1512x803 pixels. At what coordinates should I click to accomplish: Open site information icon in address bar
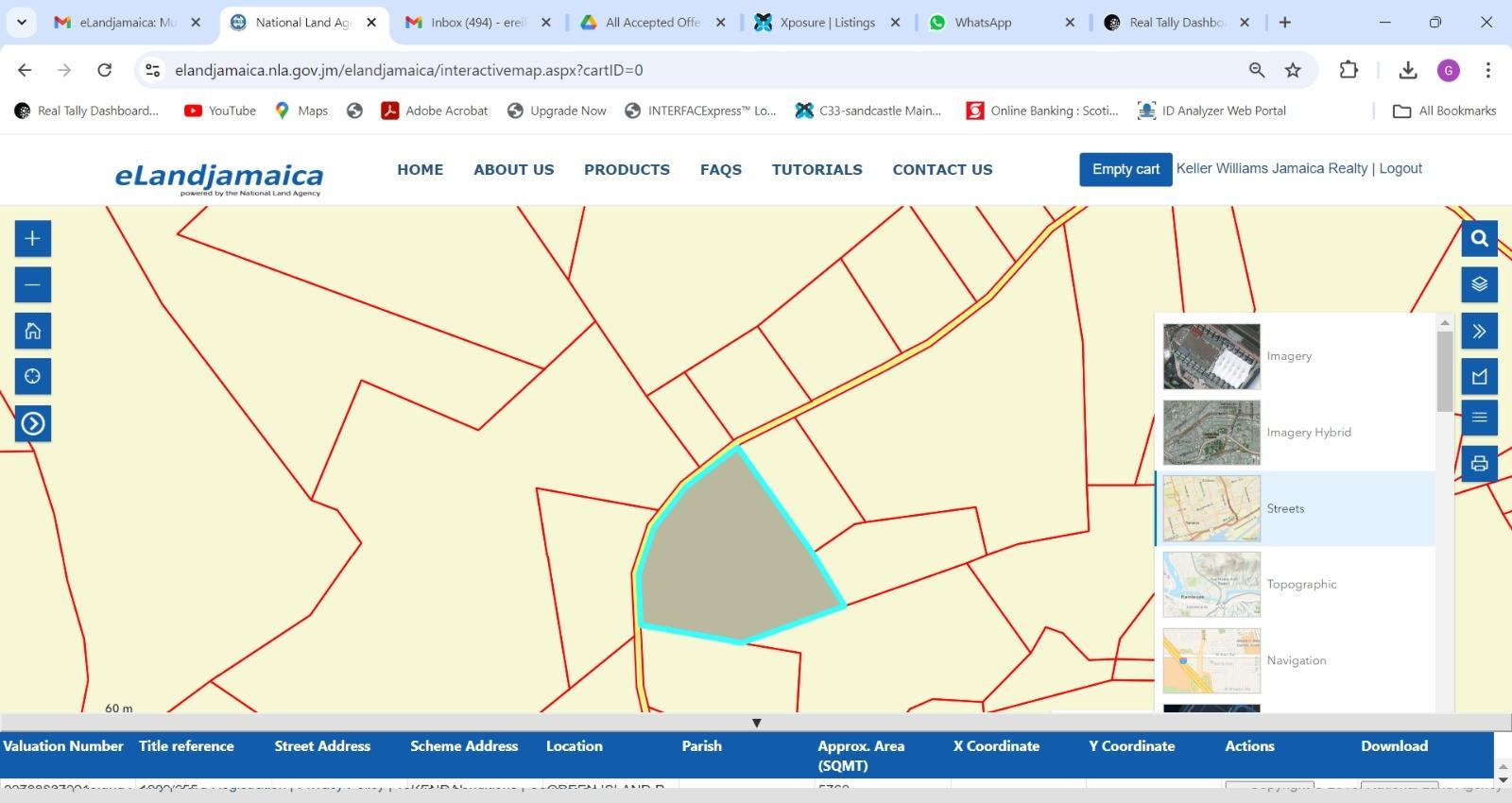(x=153, y=70)
